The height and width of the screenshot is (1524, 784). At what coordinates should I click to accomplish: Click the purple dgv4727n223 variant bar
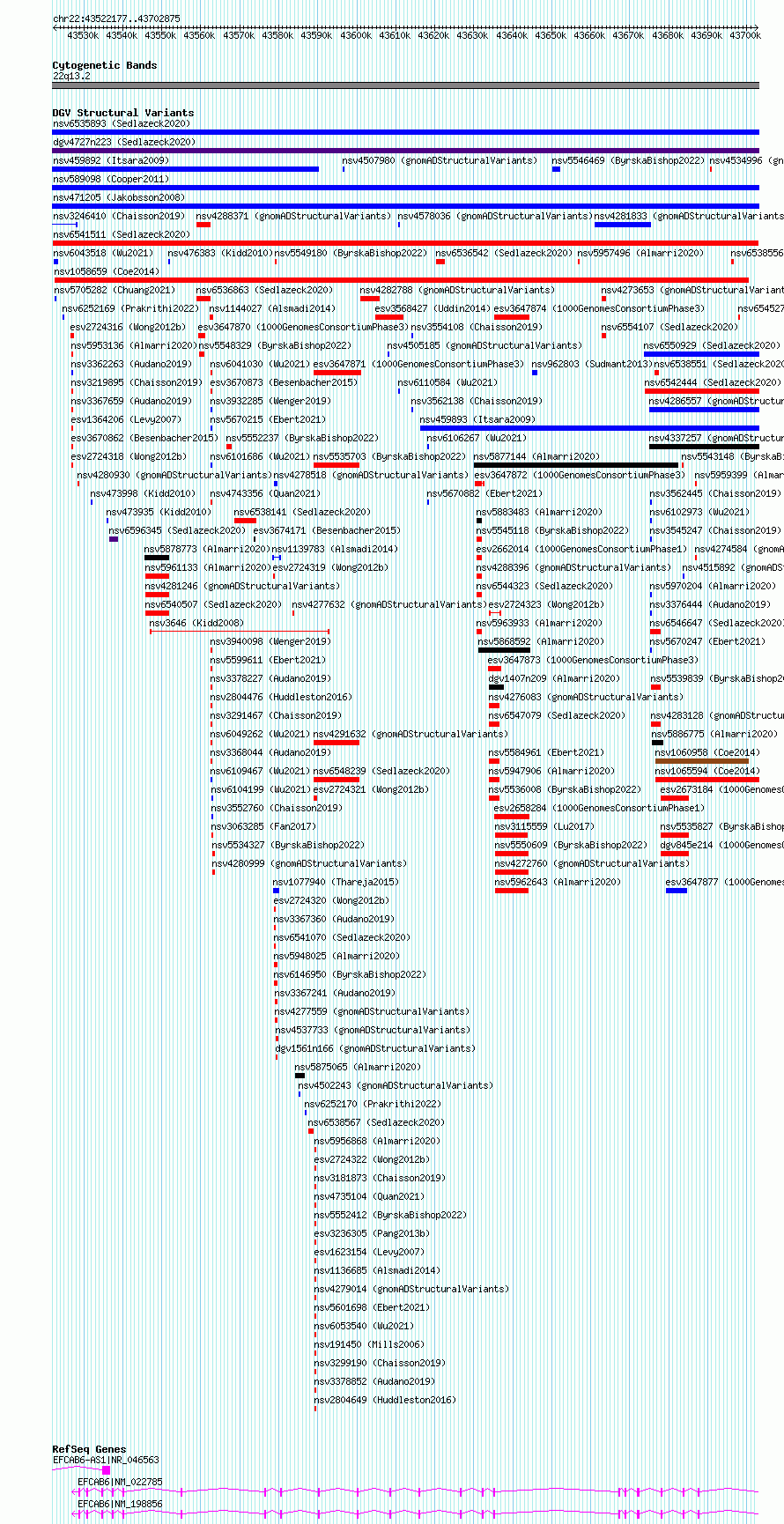[405, 151]
